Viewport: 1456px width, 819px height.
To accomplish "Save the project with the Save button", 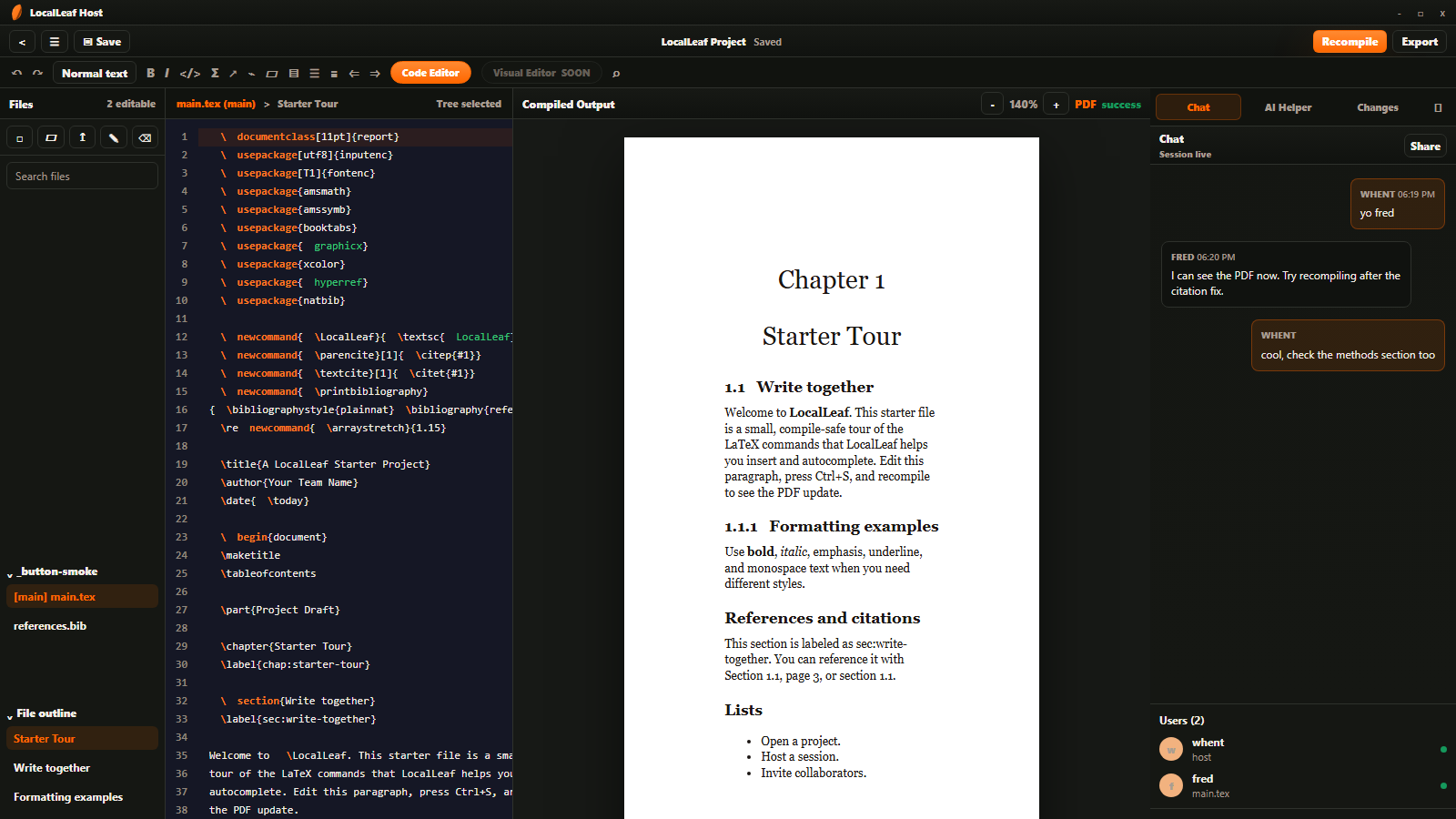I will 102,42.
